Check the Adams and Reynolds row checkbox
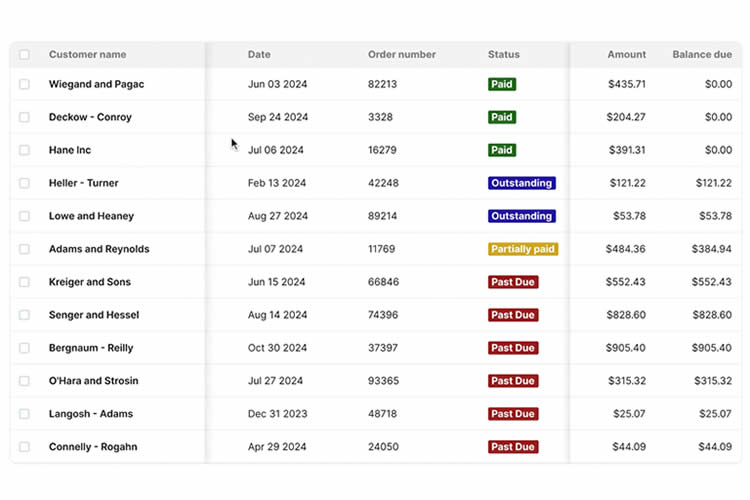Screen dimensions: 750x500 (24, 250)
